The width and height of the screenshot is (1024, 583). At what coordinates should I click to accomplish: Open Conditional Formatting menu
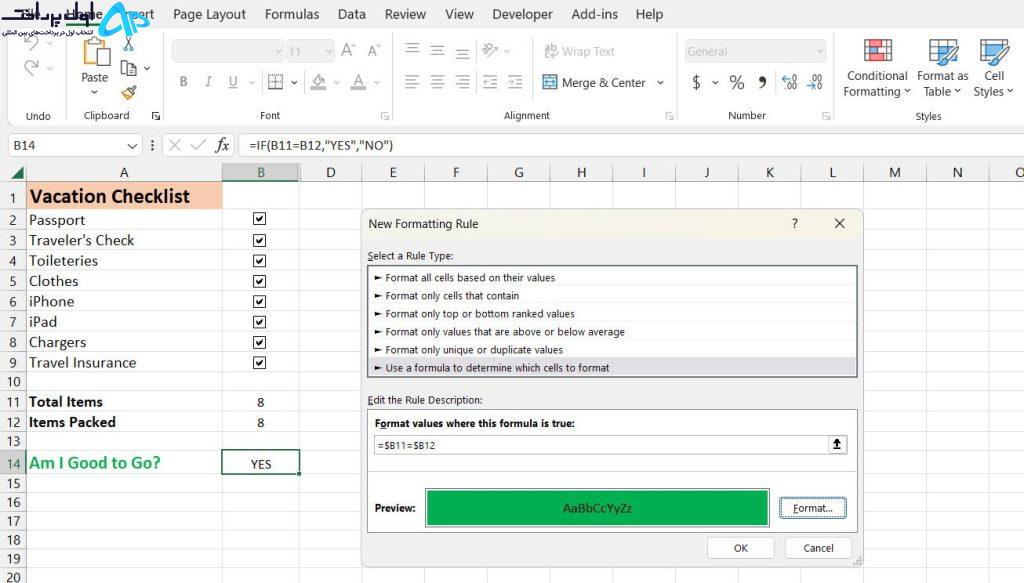point(876,68)
